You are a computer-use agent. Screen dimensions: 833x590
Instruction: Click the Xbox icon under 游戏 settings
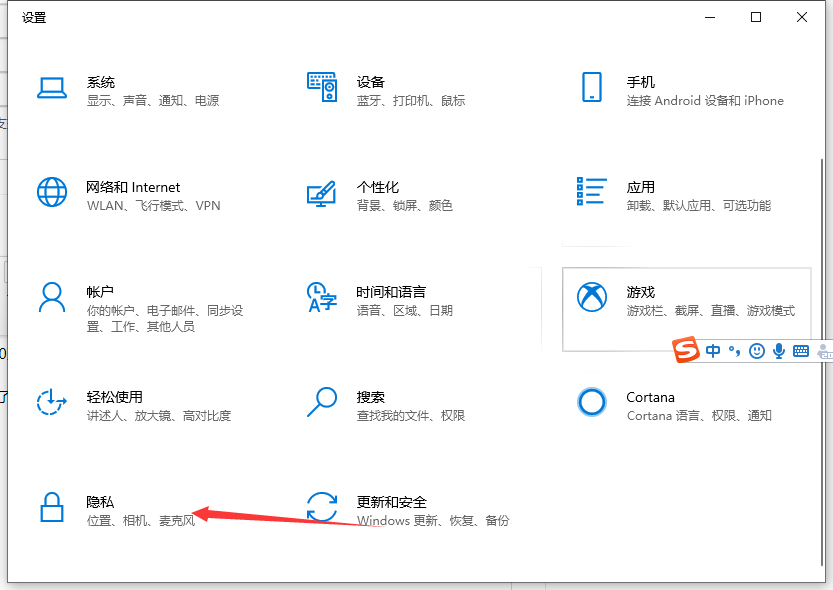(592, 297)
